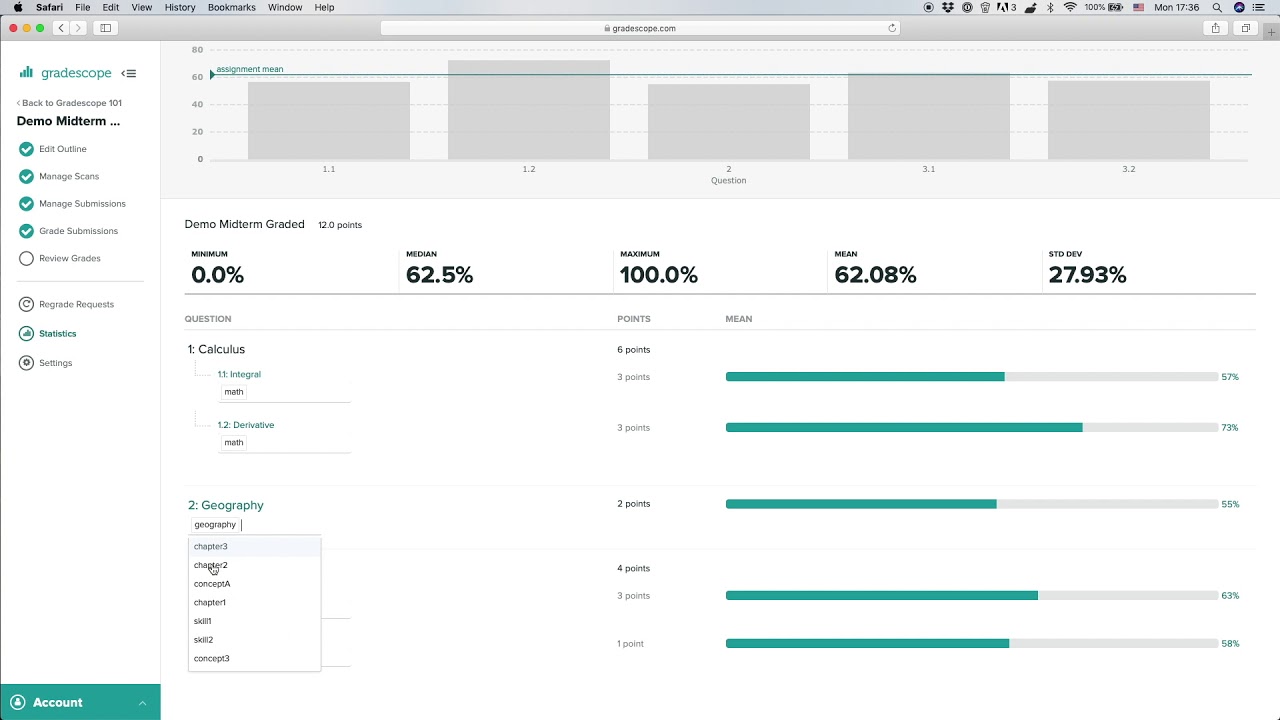
Task: Click the Settings gear icon in sidebar
Action: point(26,363)
